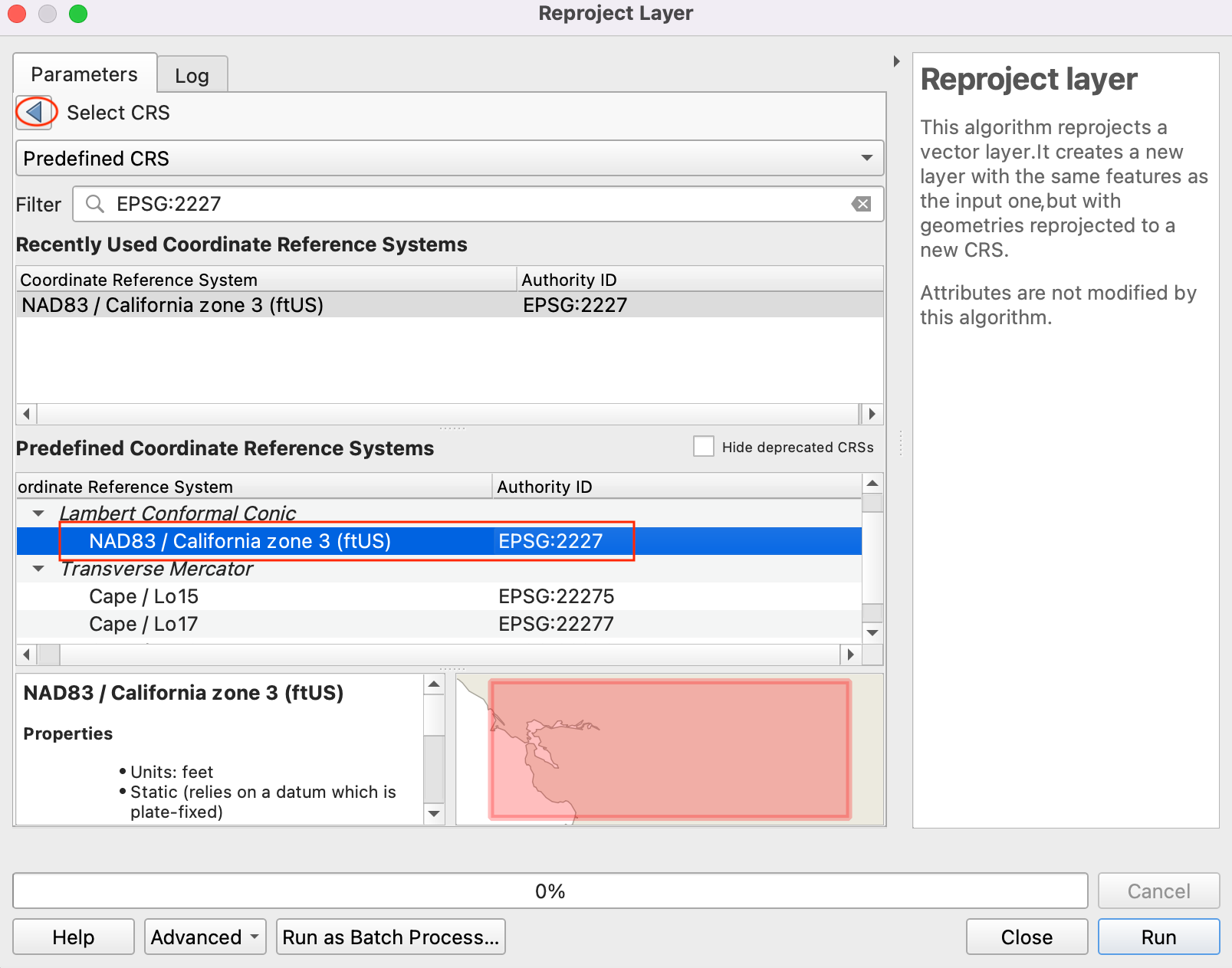Collapse the help panel using the right arrow
1232x968 pixels.
tap(896, 61)
